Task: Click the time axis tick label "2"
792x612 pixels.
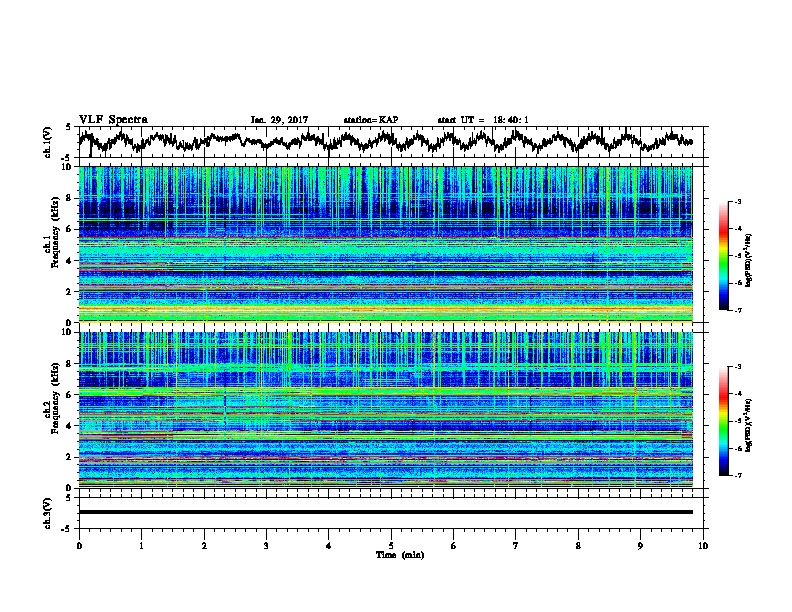Action: (x=204, y=546)
